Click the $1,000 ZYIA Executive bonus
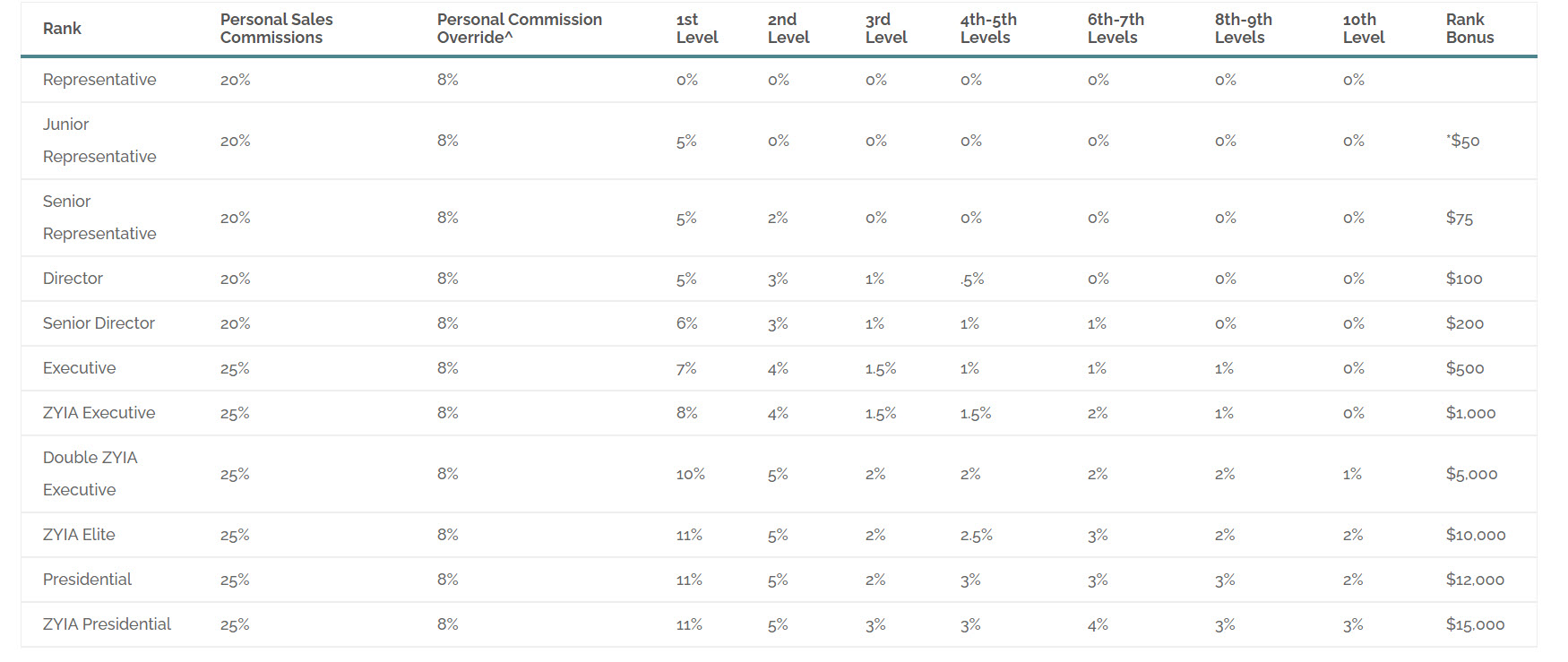1568x662 pixels. click(1470, 413)
